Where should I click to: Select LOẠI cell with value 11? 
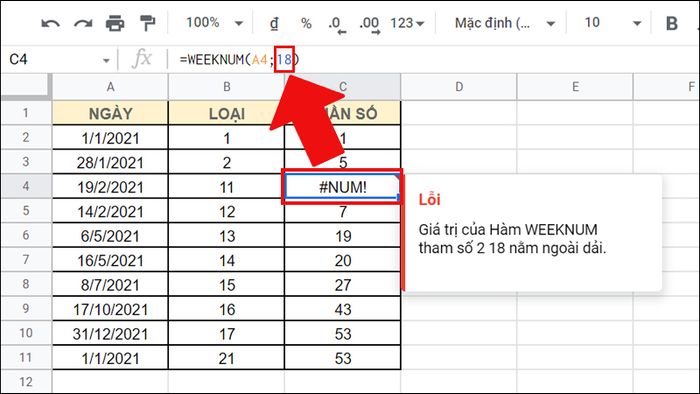pos(226,187)
